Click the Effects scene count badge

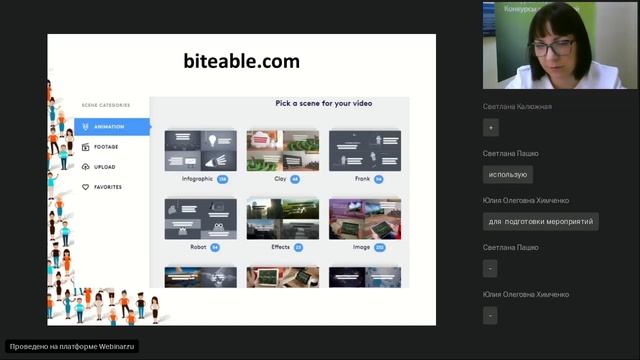click(298, 247)
